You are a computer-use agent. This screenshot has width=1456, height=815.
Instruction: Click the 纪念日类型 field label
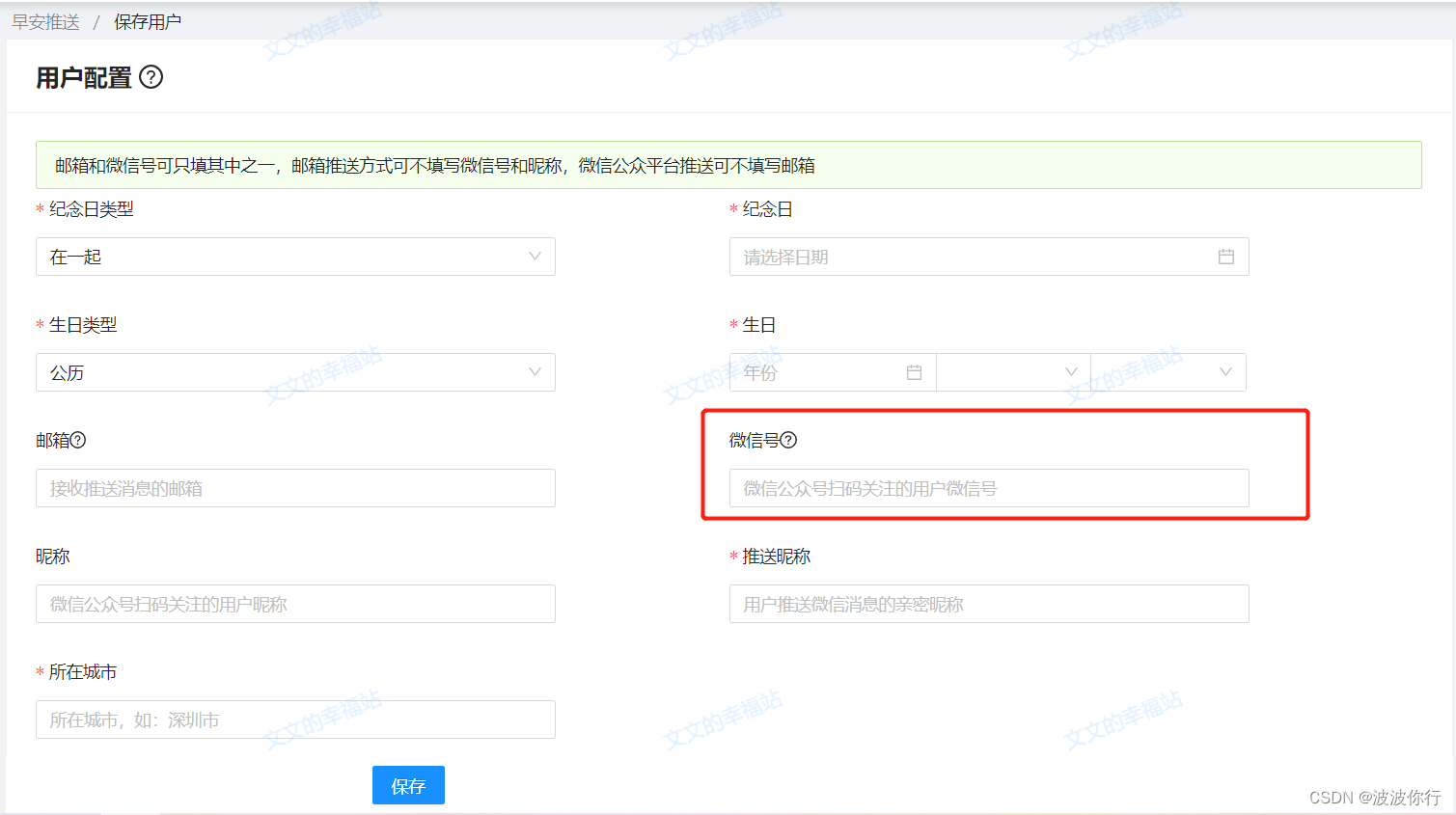coord(92,209)
